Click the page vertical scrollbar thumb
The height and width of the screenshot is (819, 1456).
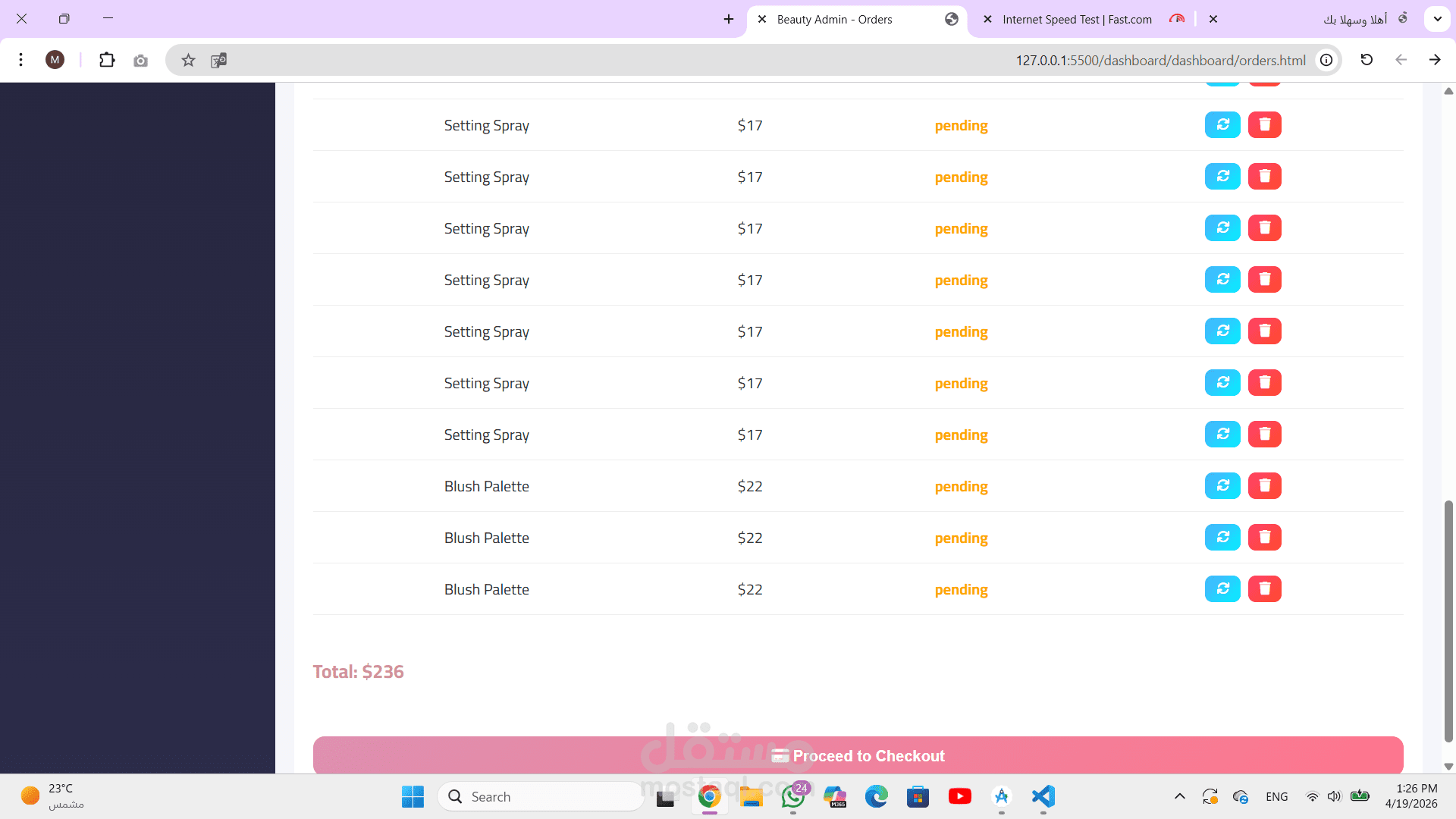pyautogui.click(x=1448, y=620)
